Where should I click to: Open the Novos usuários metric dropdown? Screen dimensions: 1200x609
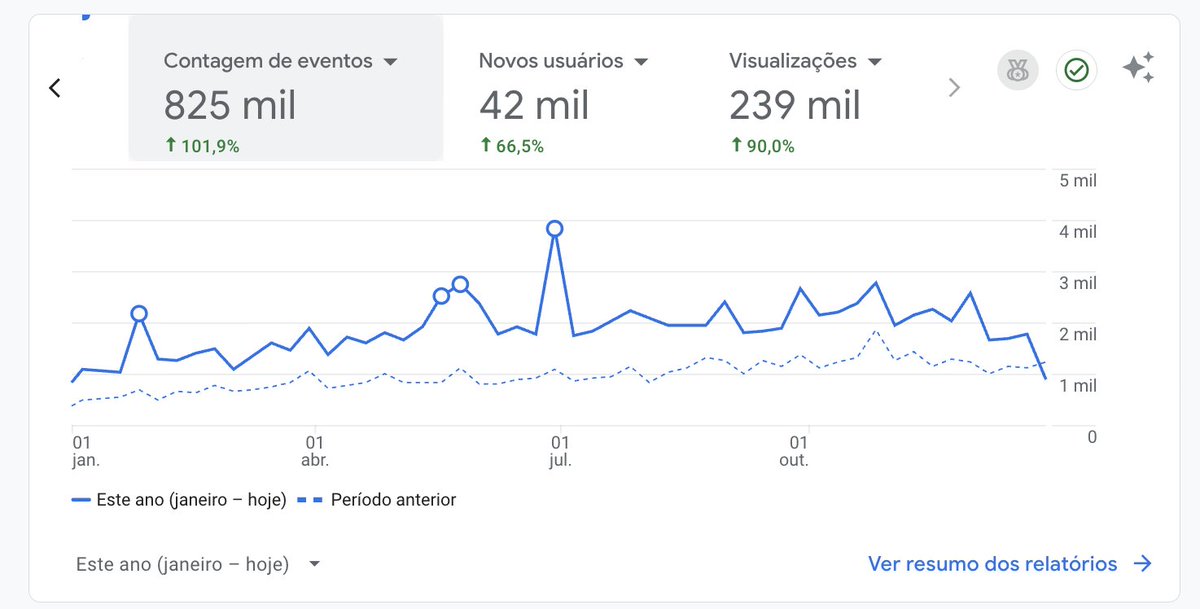click(x=641, y=62)
